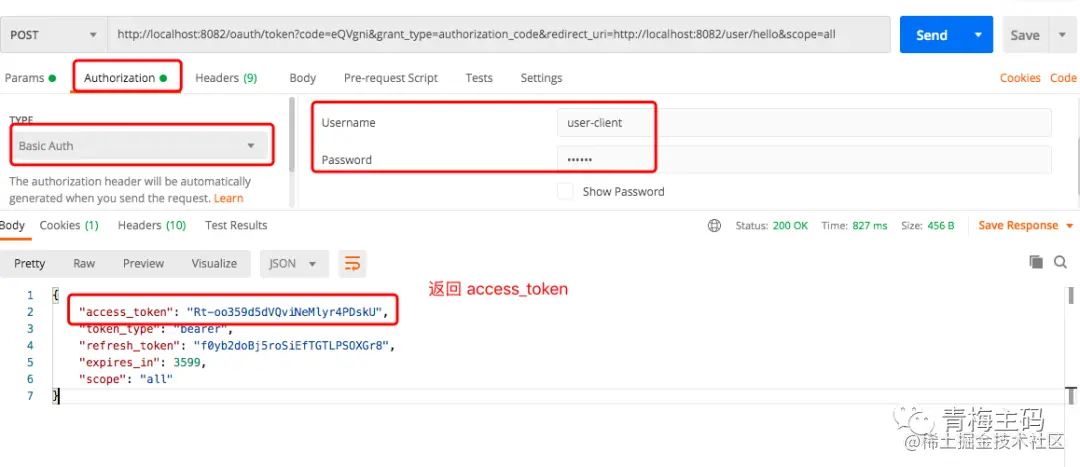This screenshot has height=467, width=1080.
Task: Open the Cookies link
Action: tap(1020, 78)
